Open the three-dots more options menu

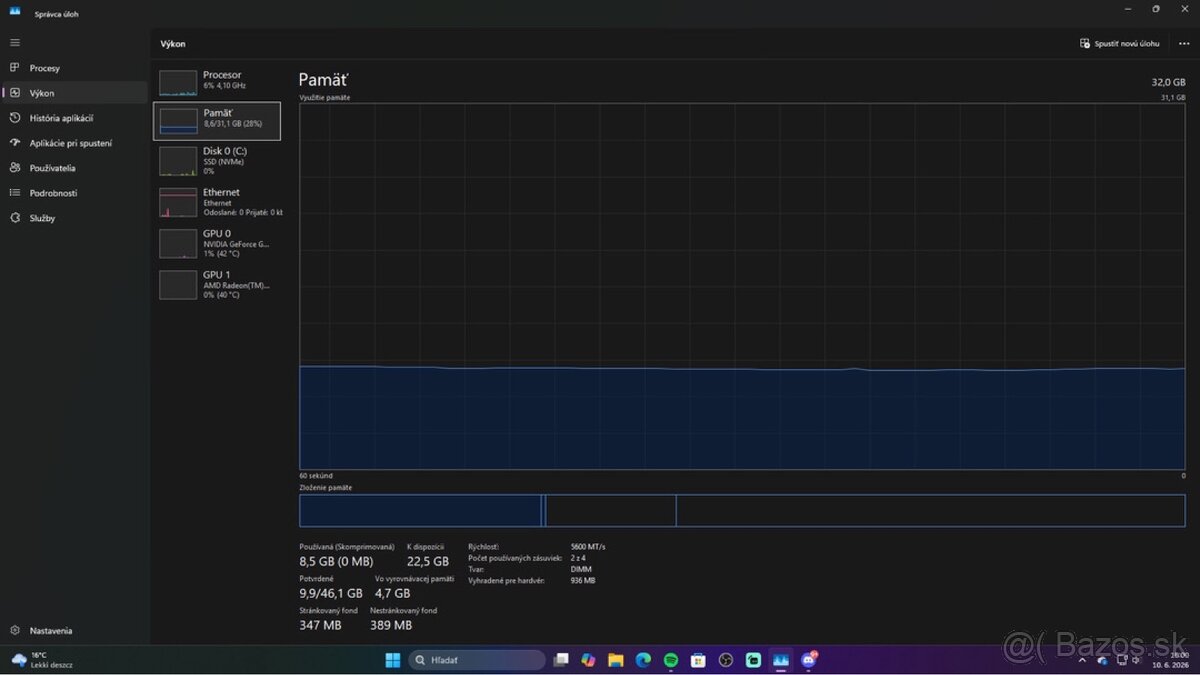[x=1184, y=44]
